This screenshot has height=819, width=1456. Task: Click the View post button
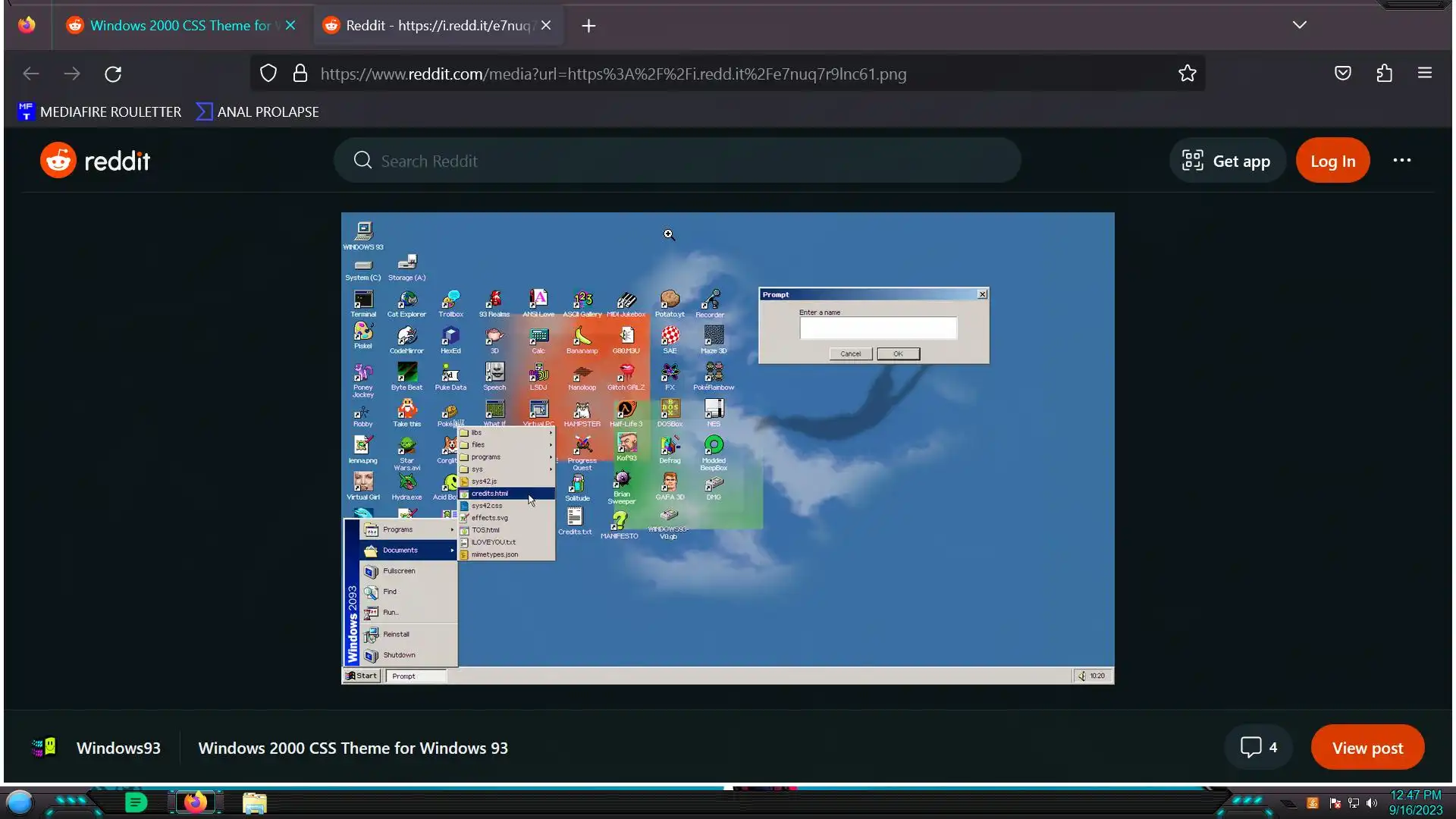click(1367, 748)
